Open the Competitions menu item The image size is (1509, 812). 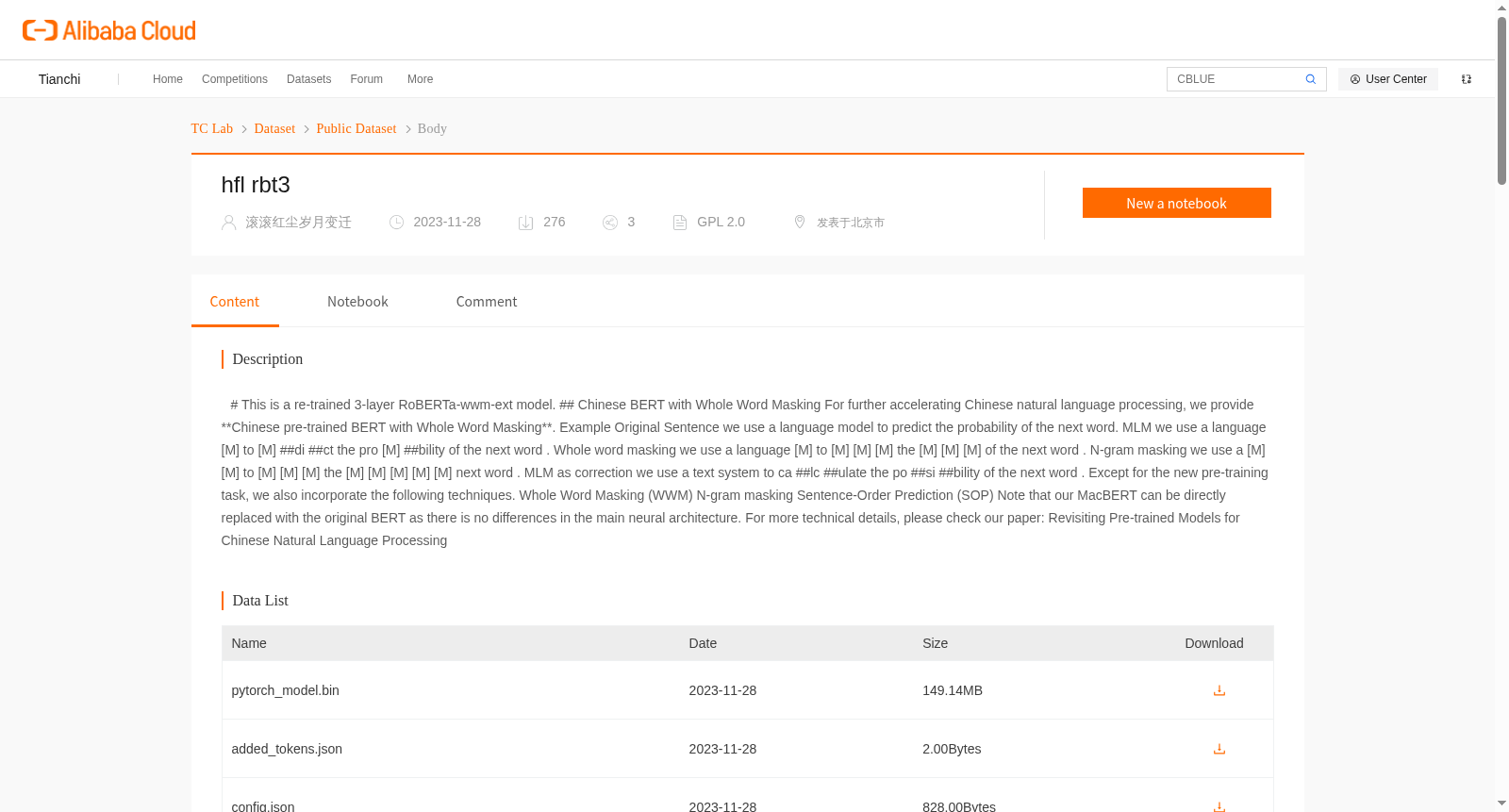pos(235,79)
